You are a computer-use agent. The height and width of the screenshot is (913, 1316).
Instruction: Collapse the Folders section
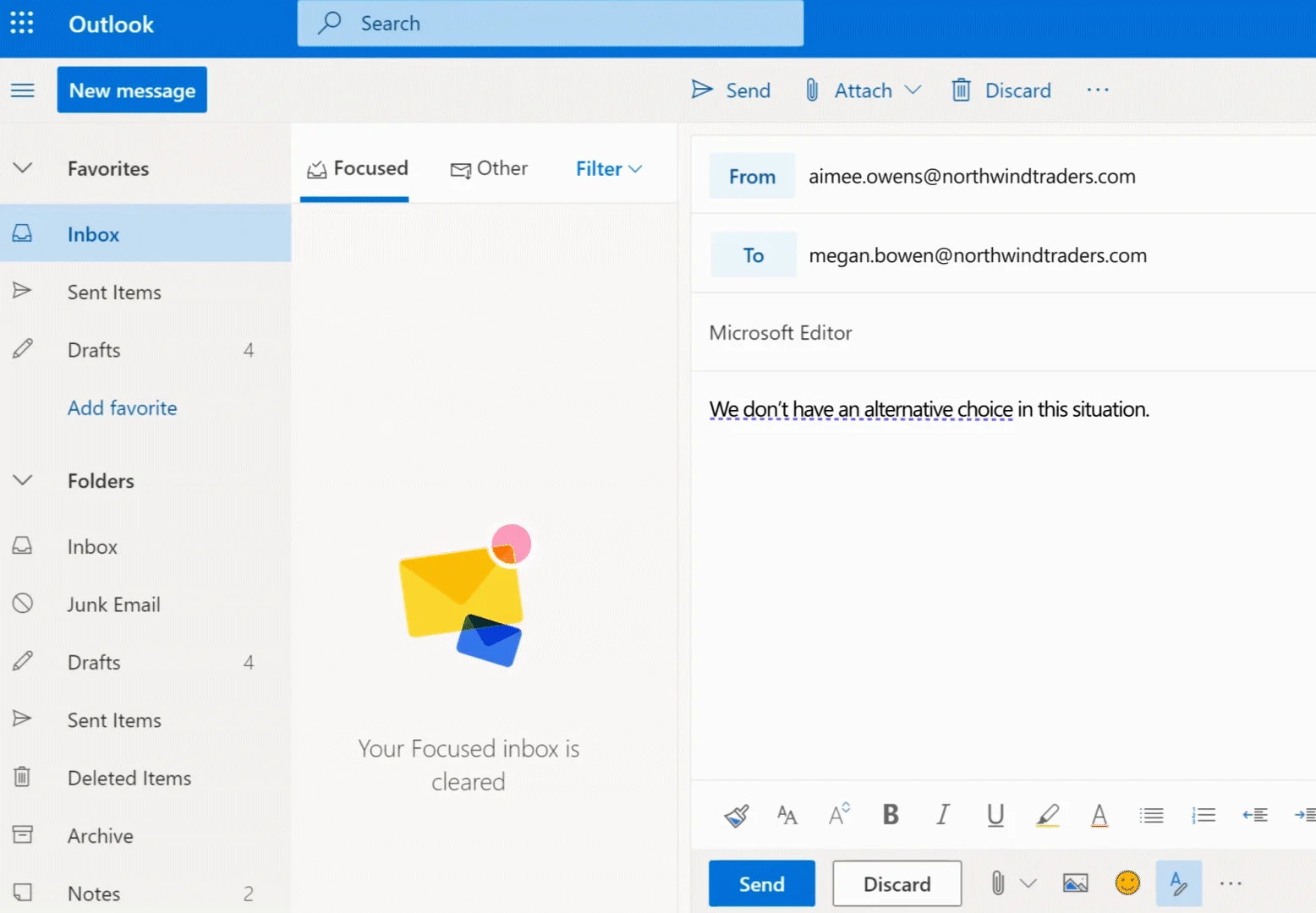pos(23,480)
